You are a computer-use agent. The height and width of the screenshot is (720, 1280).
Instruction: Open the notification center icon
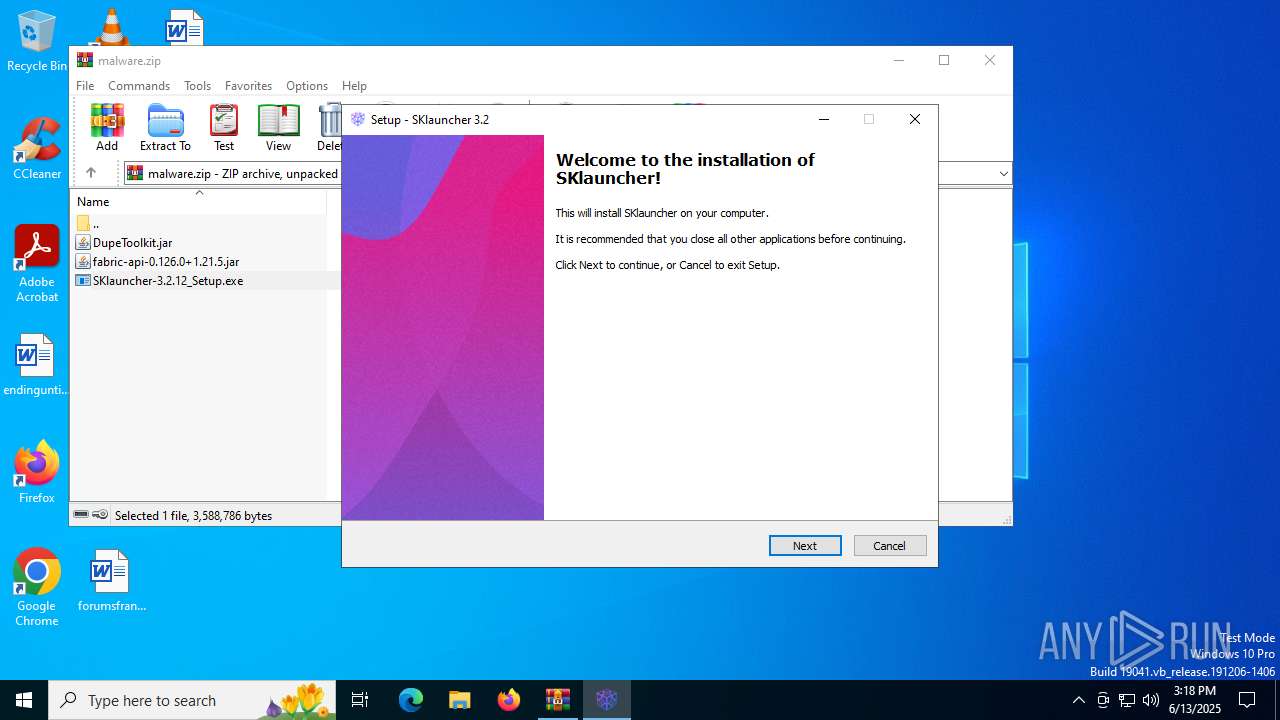pyautogui.click(x=1247, y=700)
